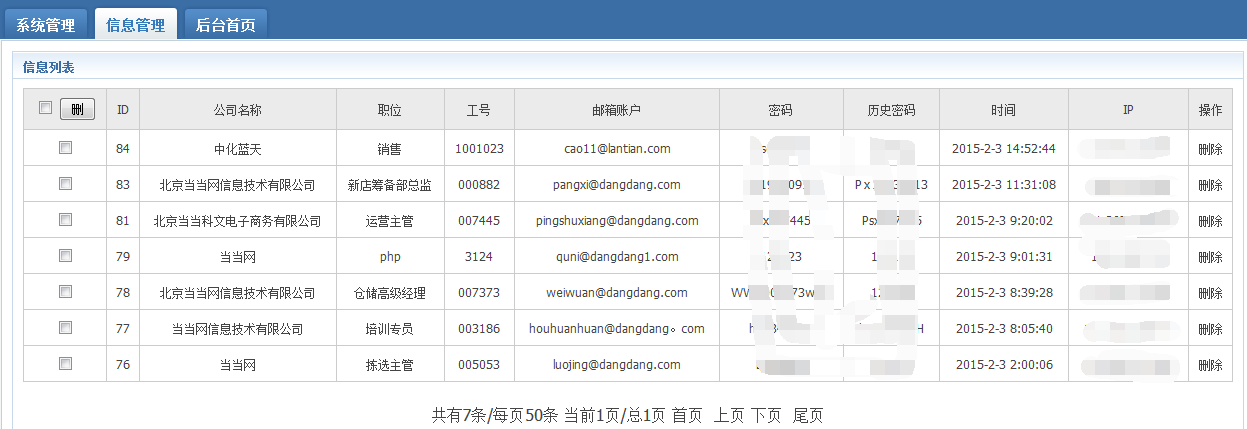The image size is (1247, 429).
Task: Click position cell 拣选主管
Action: 390,365
